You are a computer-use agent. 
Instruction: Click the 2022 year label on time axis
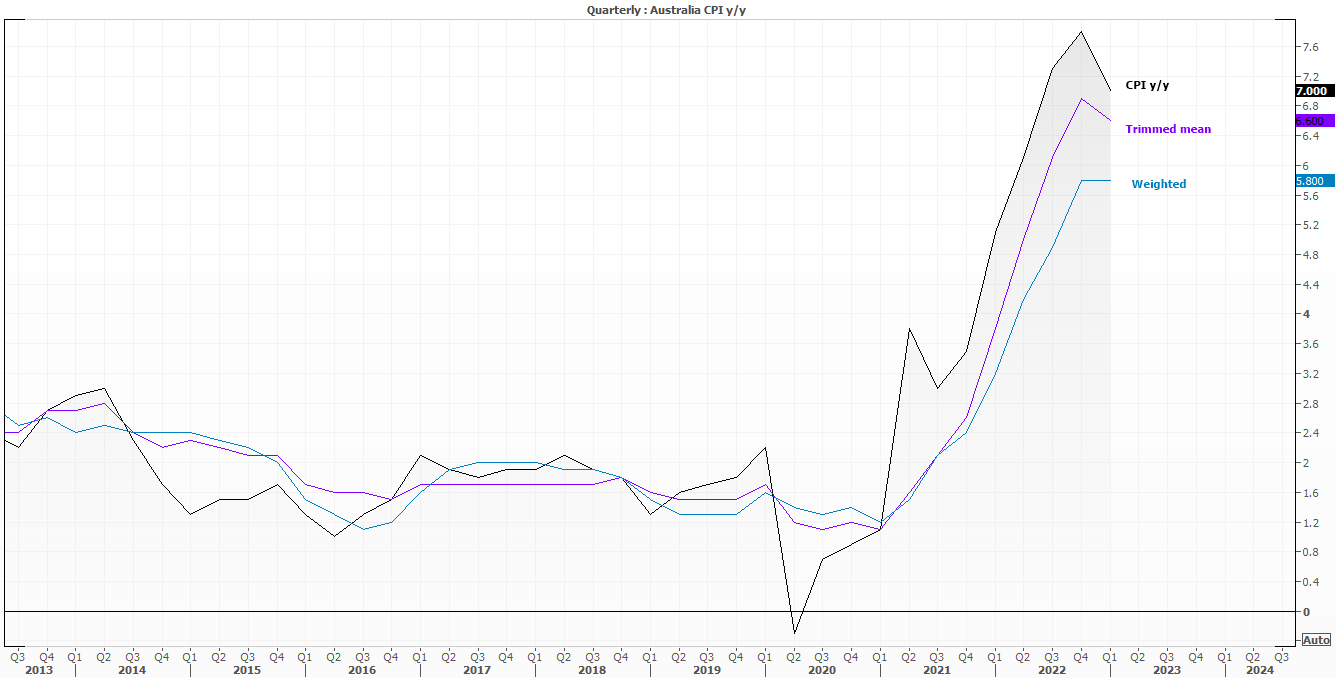click(x=1052, y=670)
